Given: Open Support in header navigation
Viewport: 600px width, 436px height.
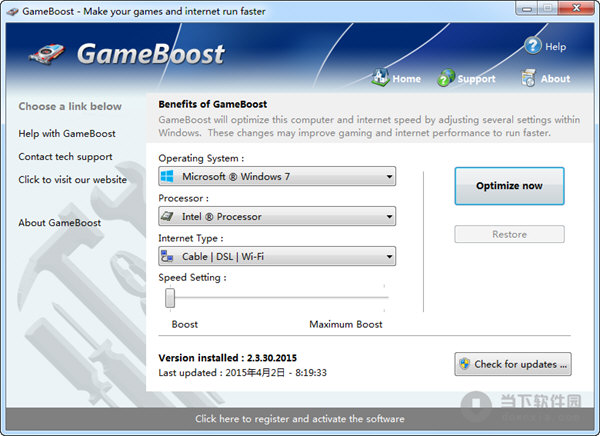Looking at the screenshot, I should [476, 79].
